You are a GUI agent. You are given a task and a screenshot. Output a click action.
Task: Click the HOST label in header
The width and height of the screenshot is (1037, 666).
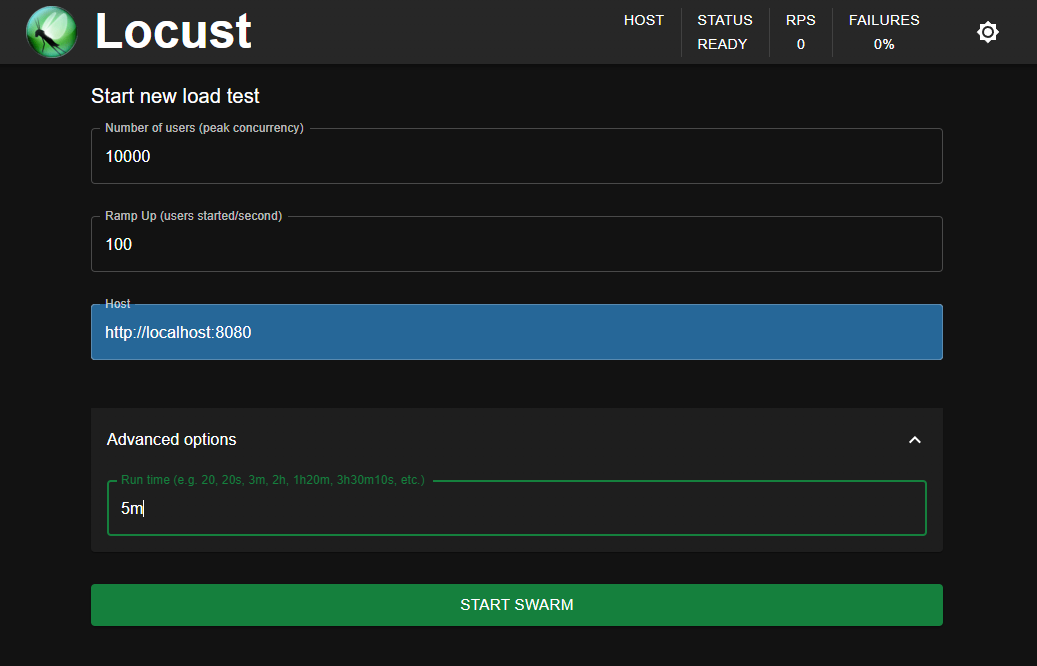tap(643, 21)
